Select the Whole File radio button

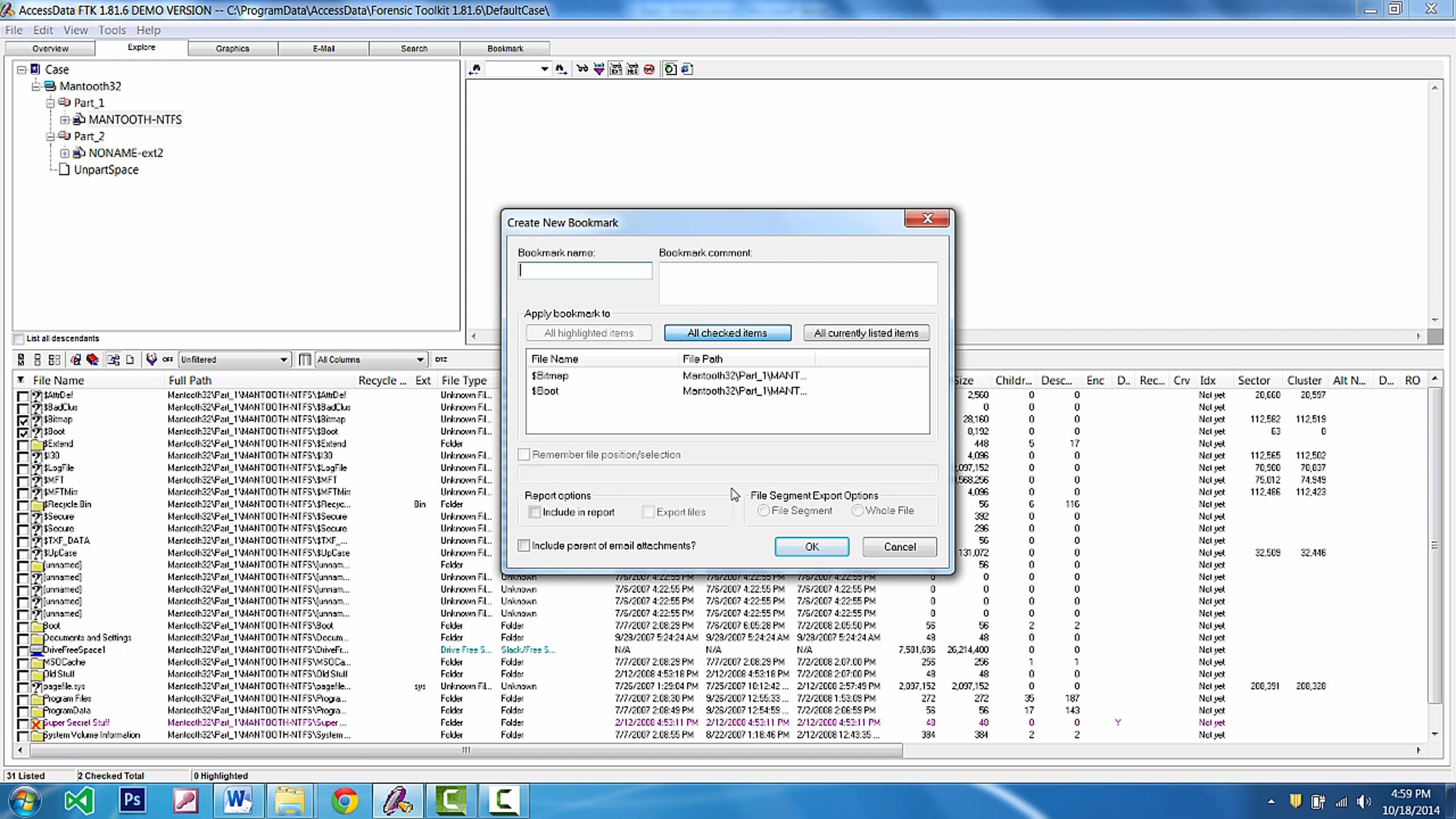coord(857,511)
